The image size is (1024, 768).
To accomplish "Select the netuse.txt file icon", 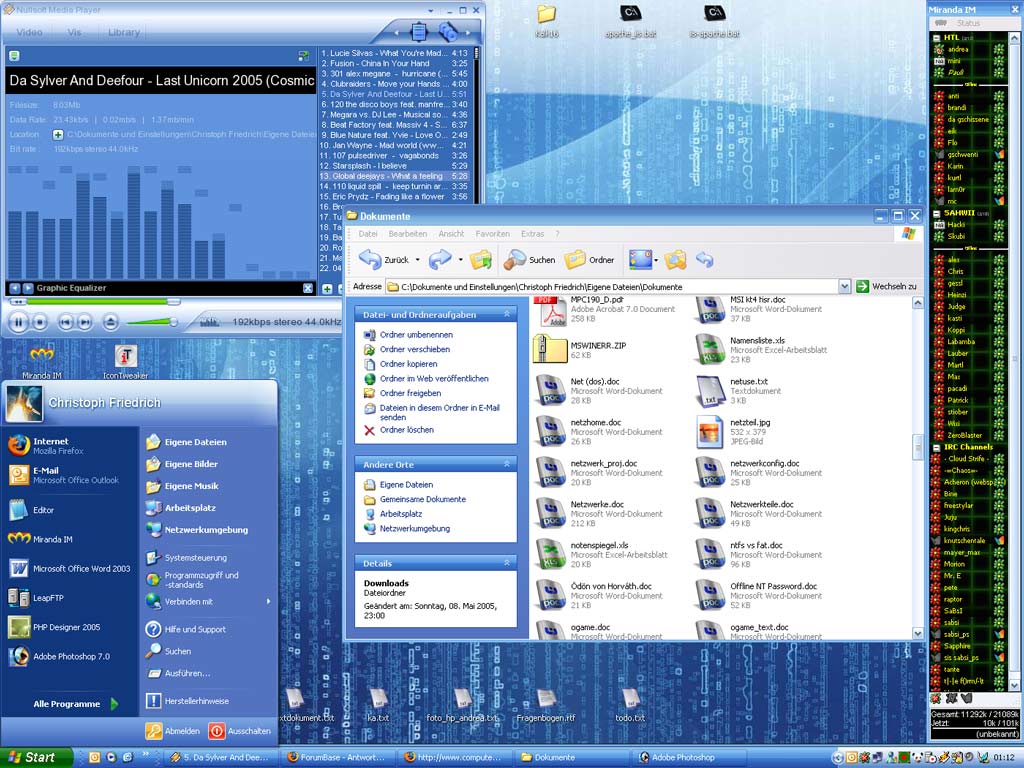I will 709,391.
